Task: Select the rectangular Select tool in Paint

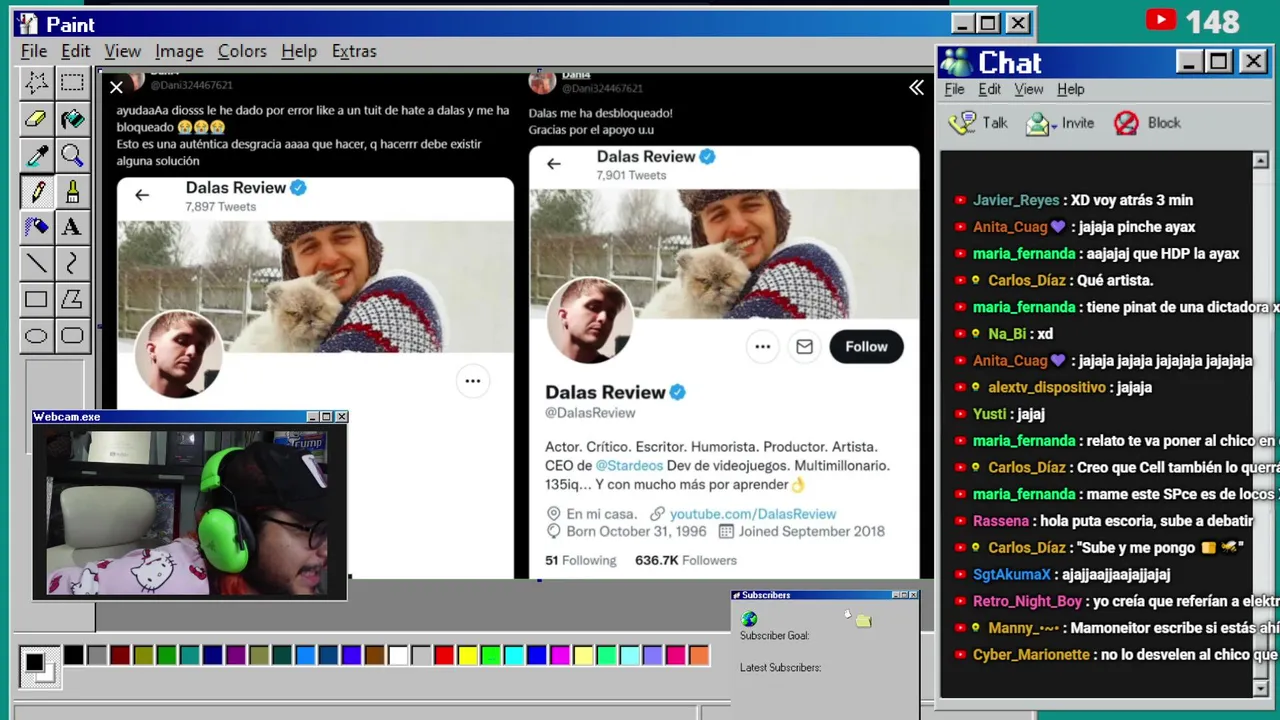Action: pos(72,82)
